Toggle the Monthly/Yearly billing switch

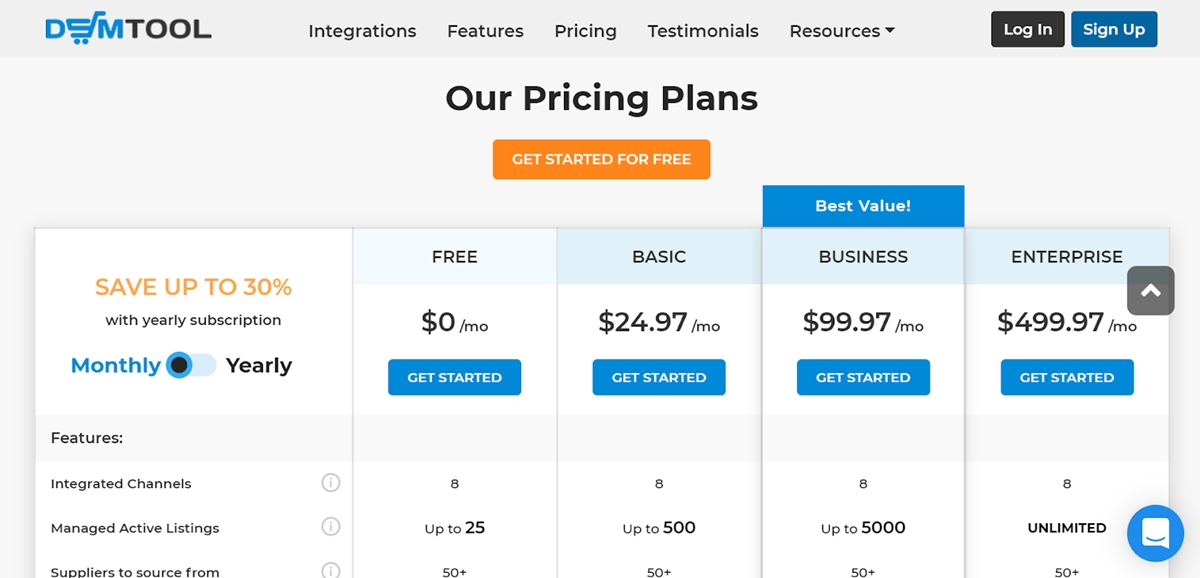pos(191,365)
